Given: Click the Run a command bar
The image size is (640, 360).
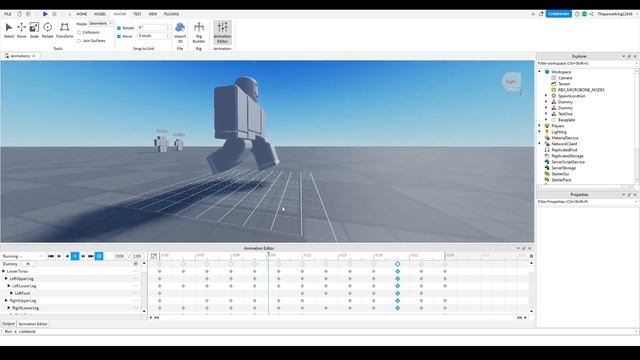Looking at the screenshot, I should (320, 331).
